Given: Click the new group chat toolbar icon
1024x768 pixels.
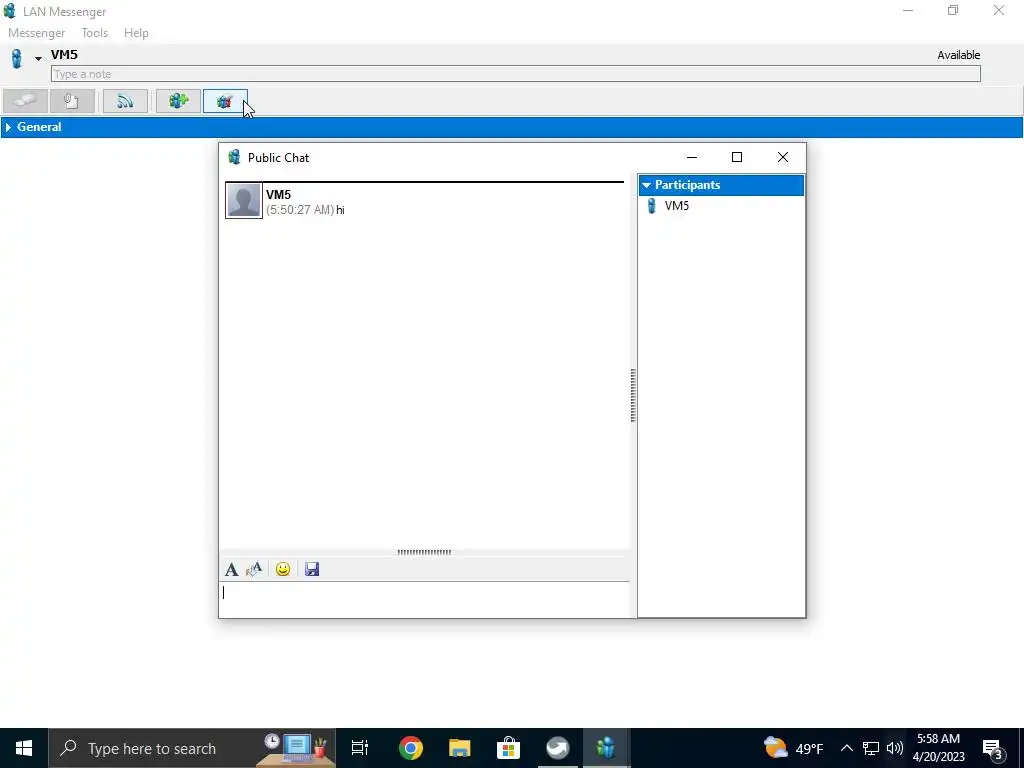Looking at the screenshot, I should [x=178, y=101].
